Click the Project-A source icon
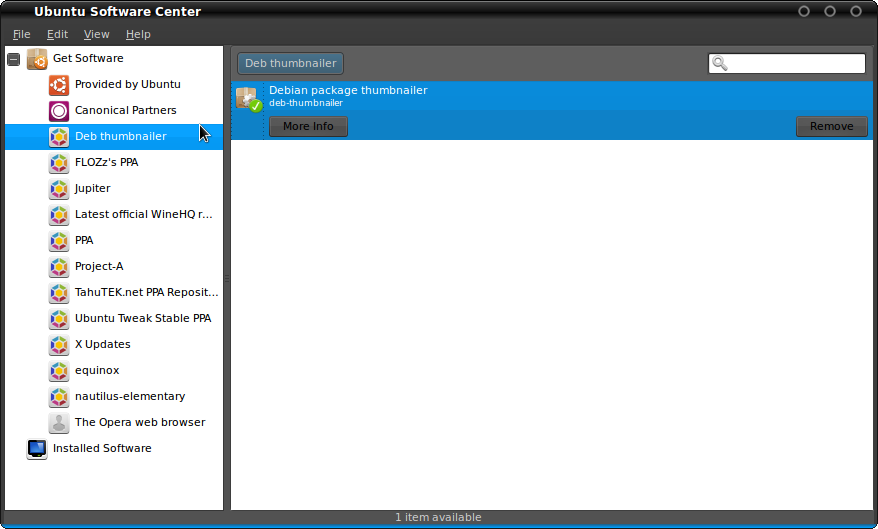The height and width of the screenshot is (529, 878). pyautogui.click(x=59, y=266)
